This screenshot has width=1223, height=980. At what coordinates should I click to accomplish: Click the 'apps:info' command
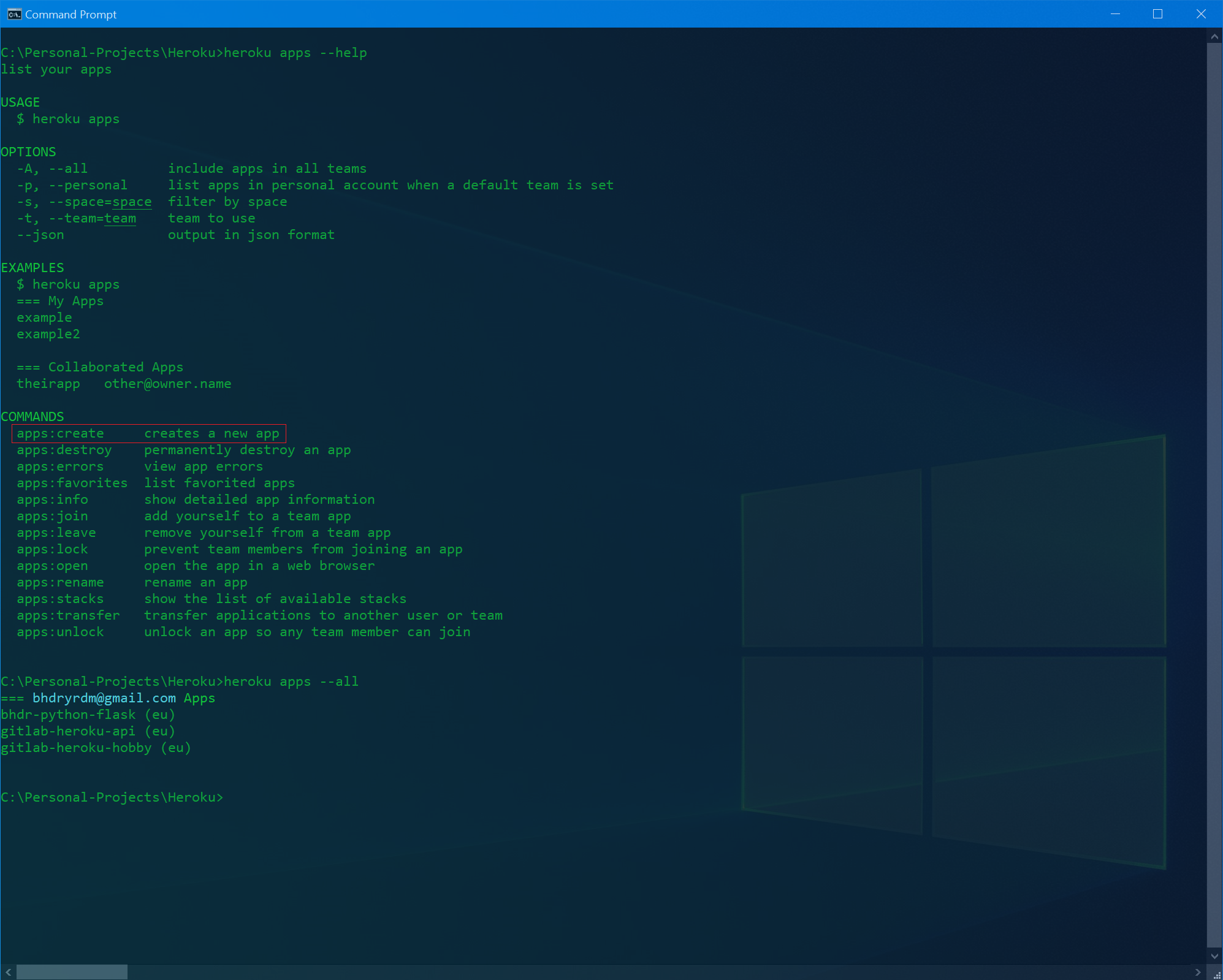[52, 499]
